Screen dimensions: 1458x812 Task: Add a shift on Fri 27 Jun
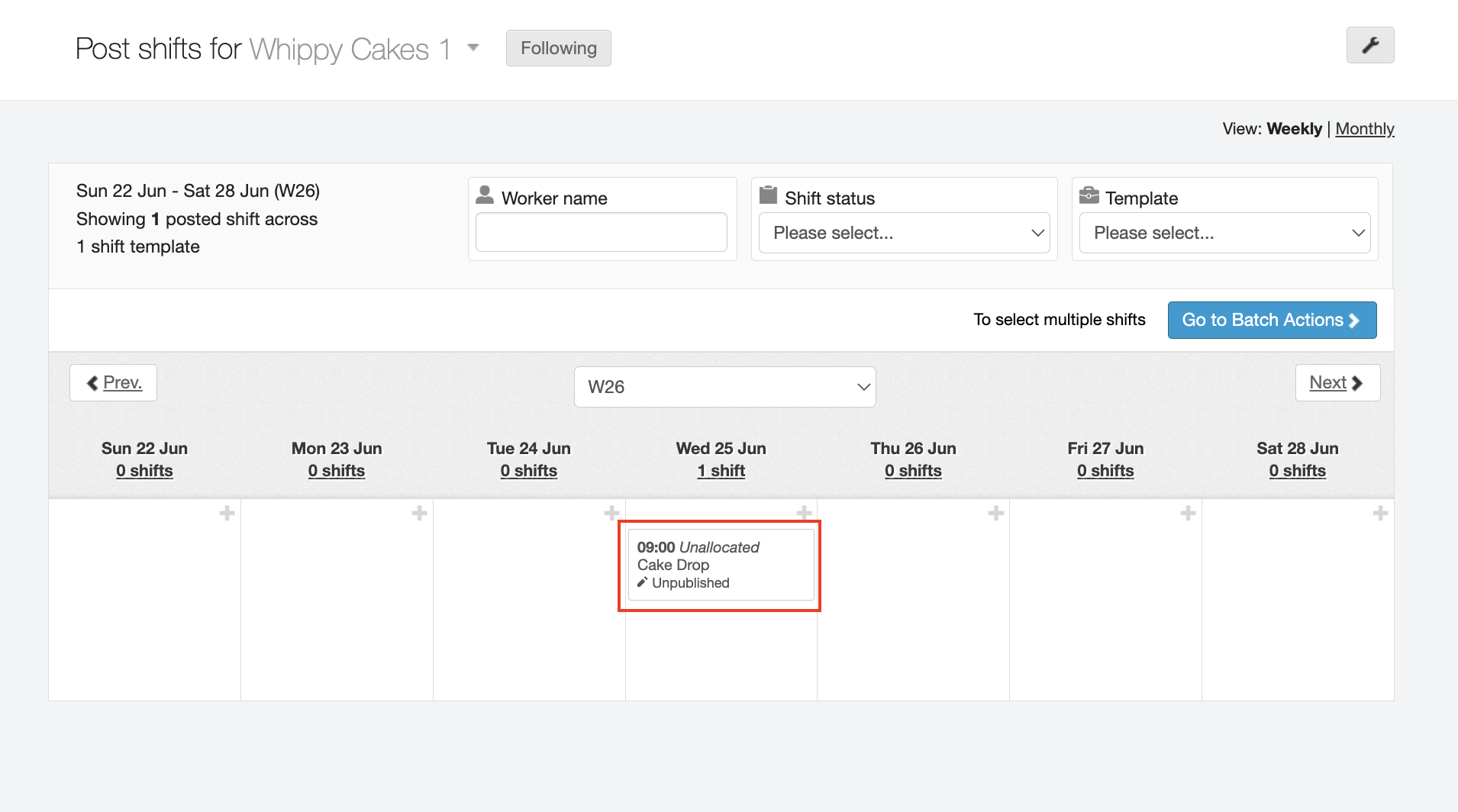point(1188,514)
